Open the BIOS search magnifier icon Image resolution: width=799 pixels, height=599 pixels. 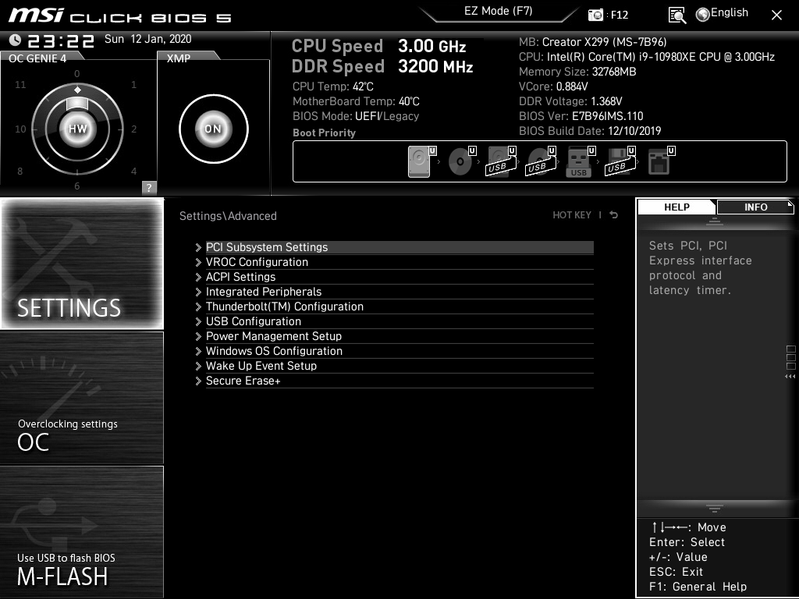point(677,15)
